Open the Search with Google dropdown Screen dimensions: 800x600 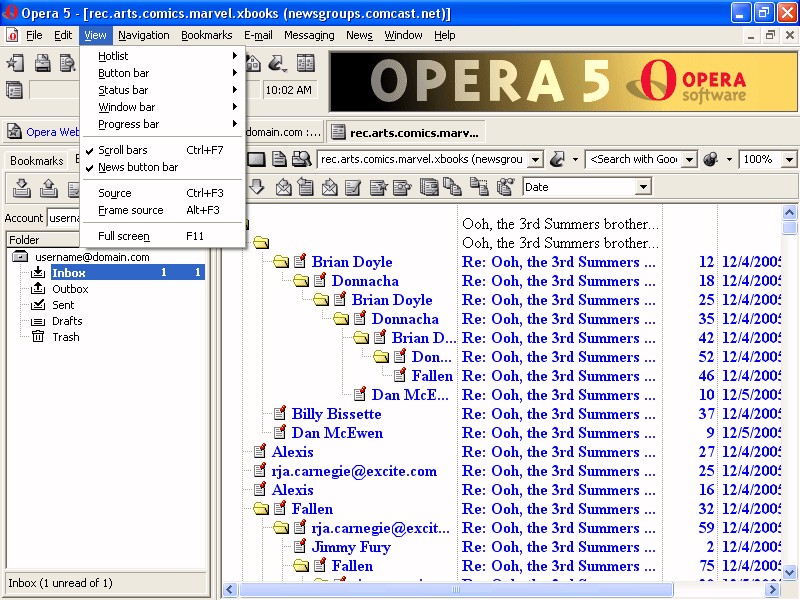tap(689, 160)
